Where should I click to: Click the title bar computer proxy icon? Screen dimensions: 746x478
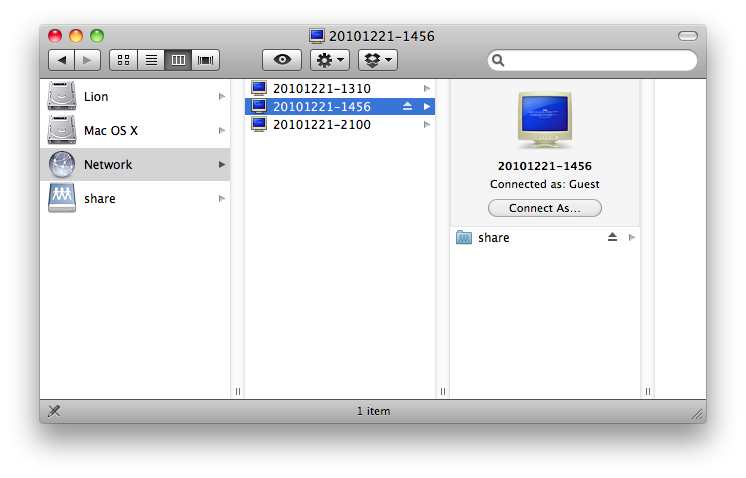pos(317,36)
